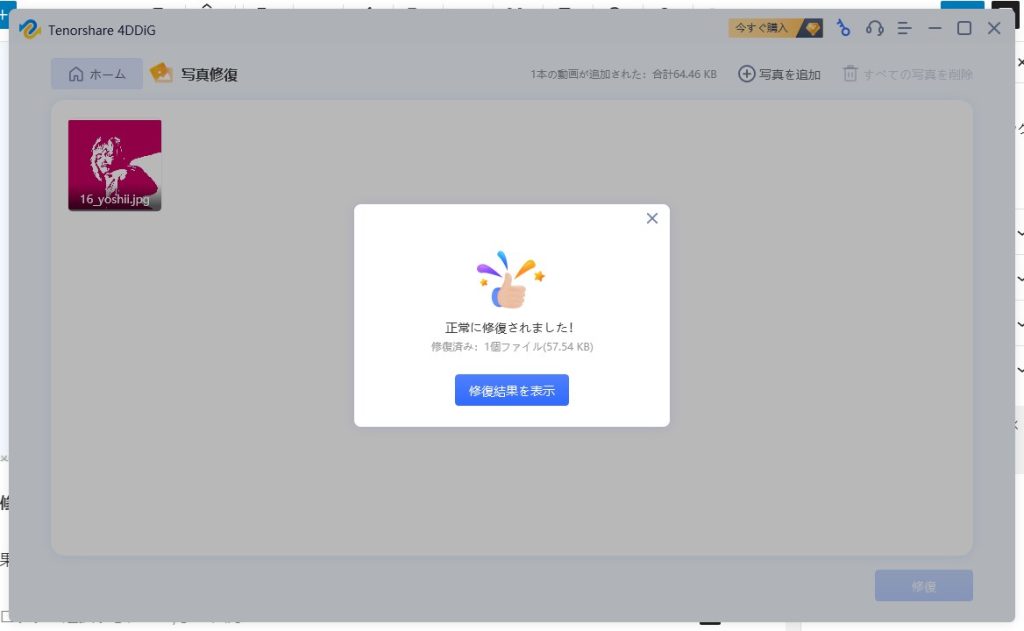This screenshot has height=631, width=1024.
Task: Close the repair success dialog
Action: click(x=652, y=218)
